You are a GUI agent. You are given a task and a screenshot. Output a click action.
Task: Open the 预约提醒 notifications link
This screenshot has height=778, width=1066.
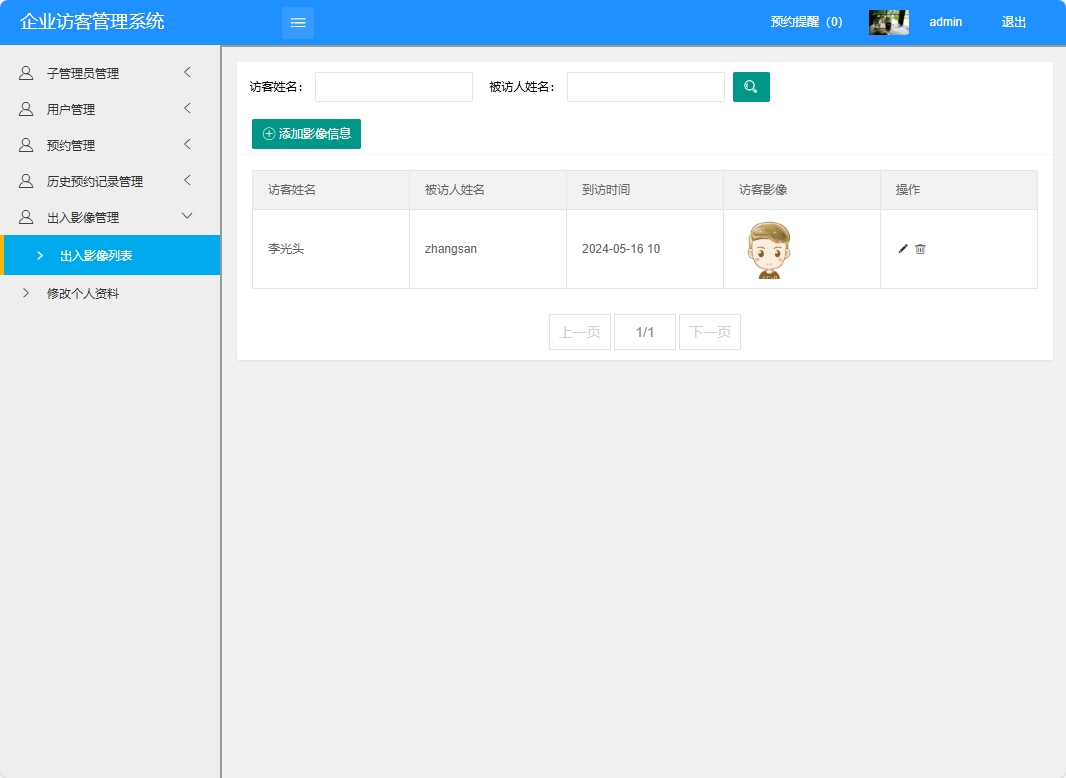click(804, 21)
